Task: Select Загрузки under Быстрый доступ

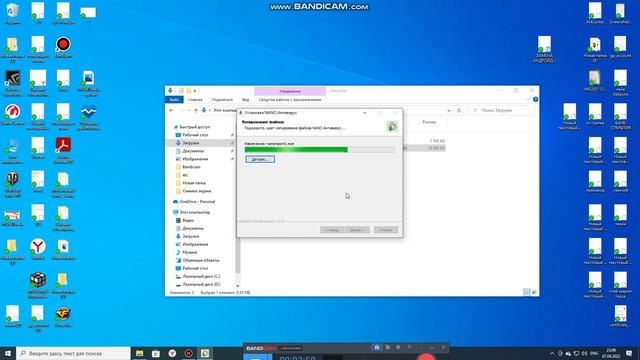Action: (x=191, y=143)
